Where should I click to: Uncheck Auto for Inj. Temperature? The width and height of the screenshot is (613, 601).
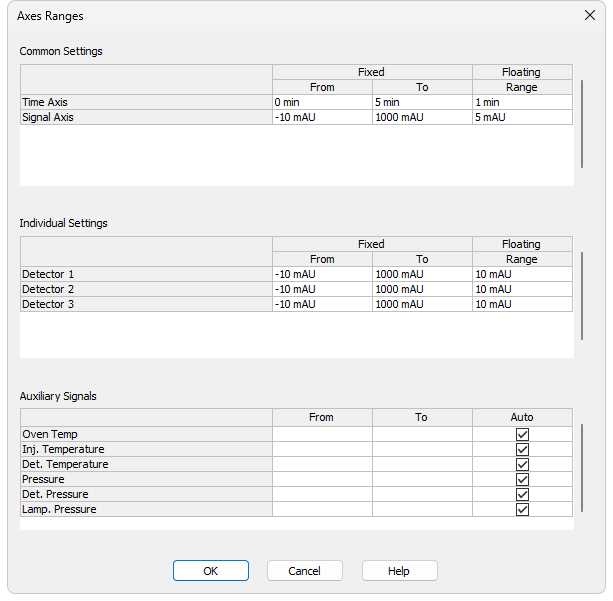522,449
